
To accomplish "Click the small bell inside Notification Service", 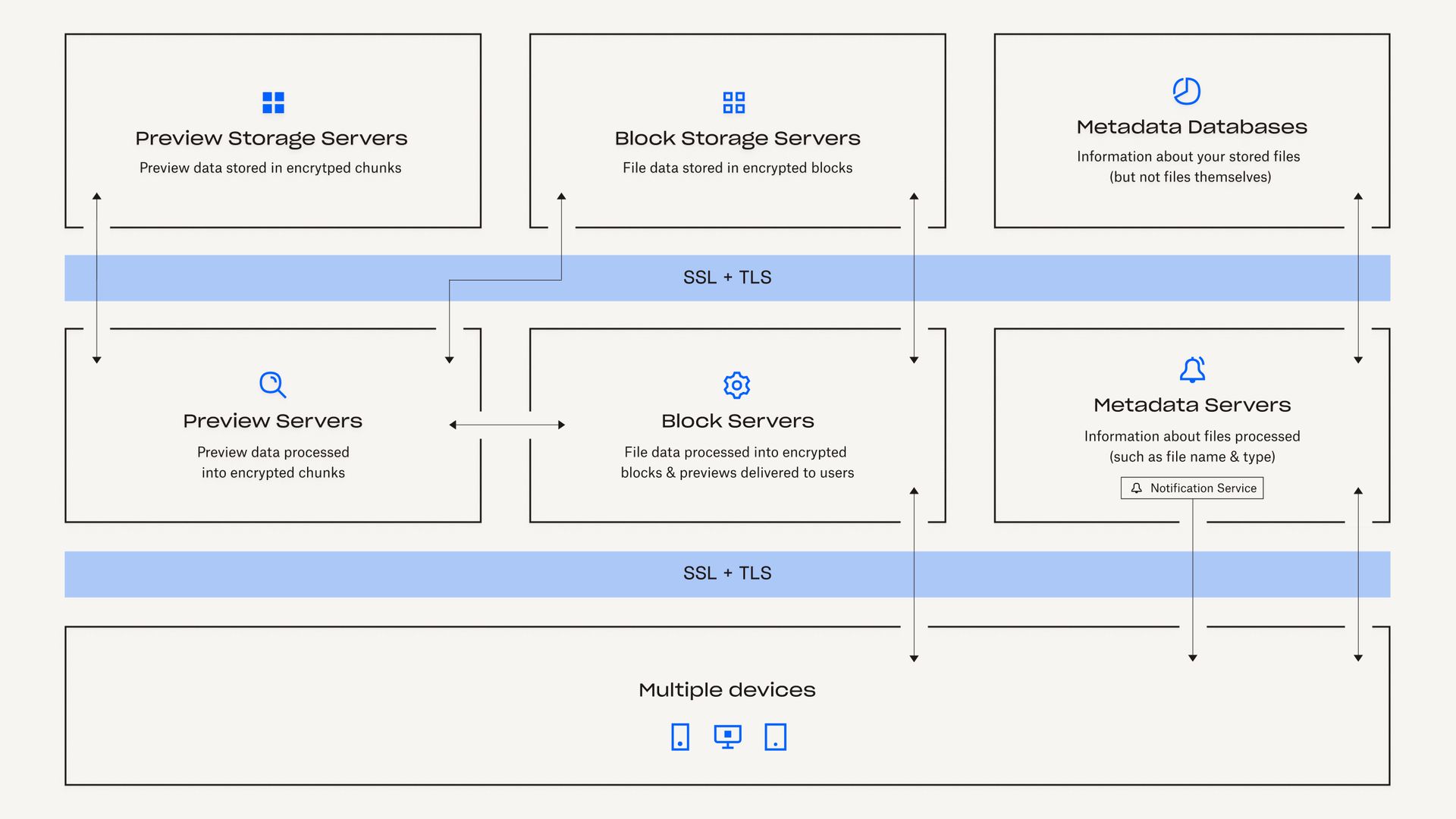I will point(1136,488).
